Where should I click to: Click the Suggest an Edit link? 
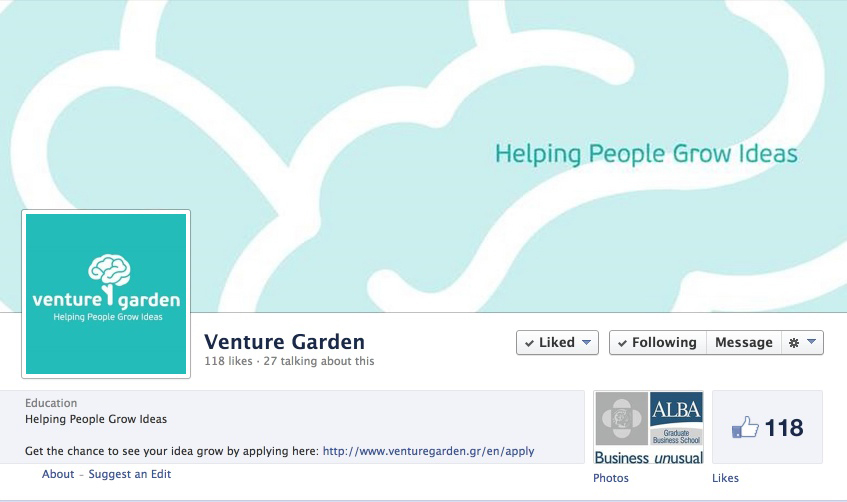coord(130,474)
